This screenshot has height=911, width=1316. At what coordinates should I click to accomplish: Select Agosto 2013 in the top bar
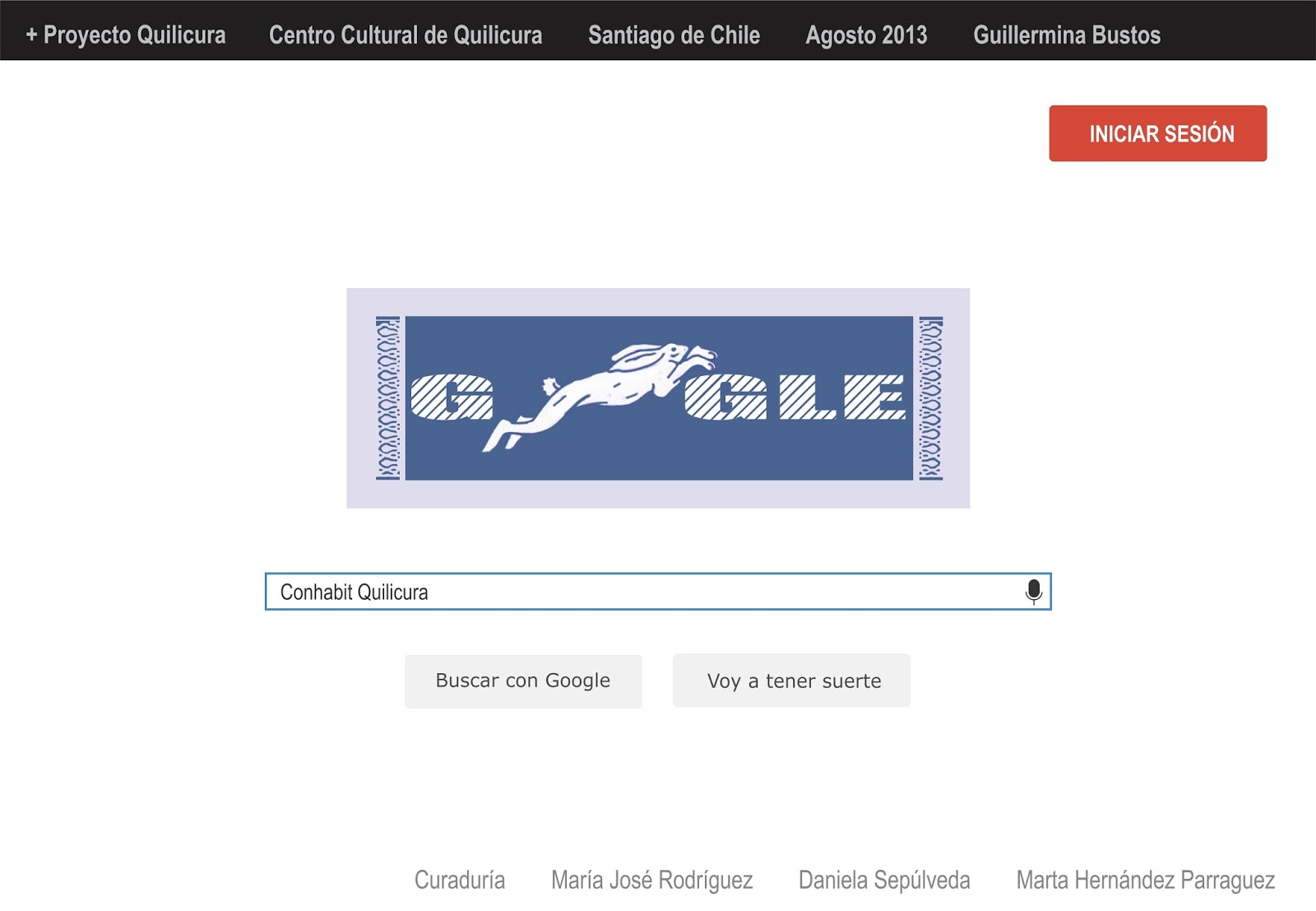pyautogui.click(x=866, y=35)
